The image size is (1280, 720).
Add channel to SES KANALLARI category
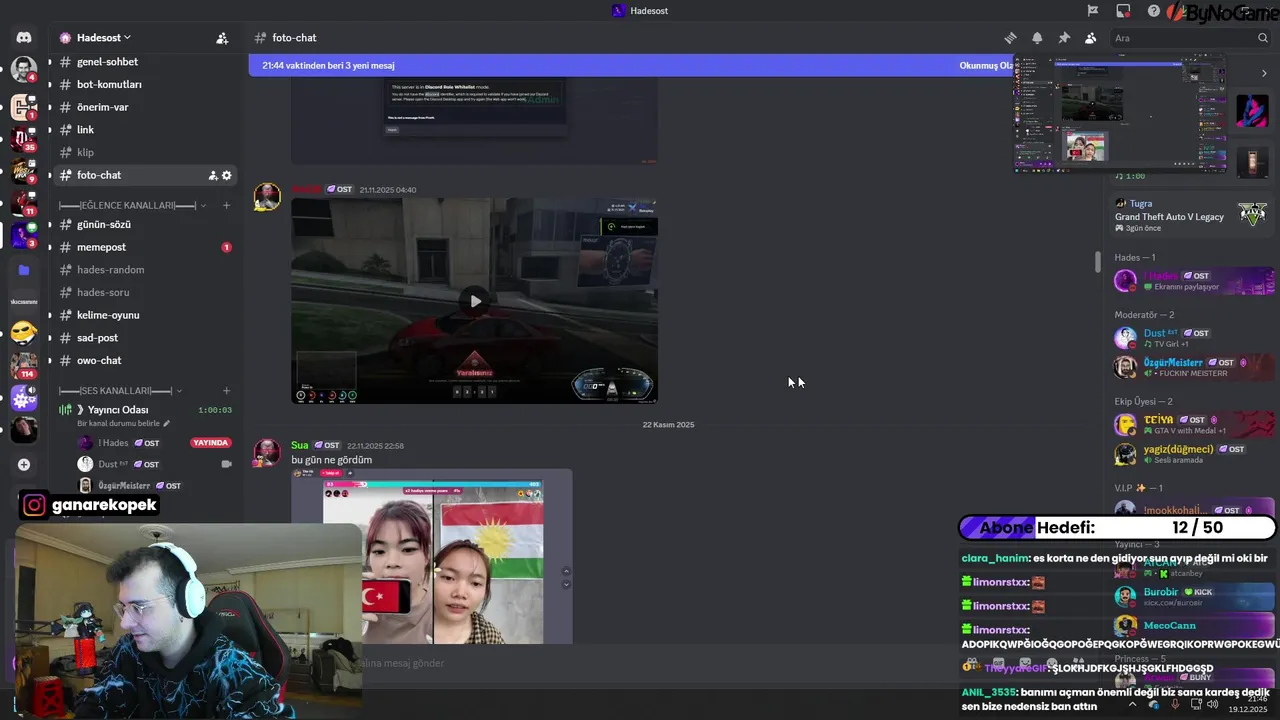pos(226,390)
